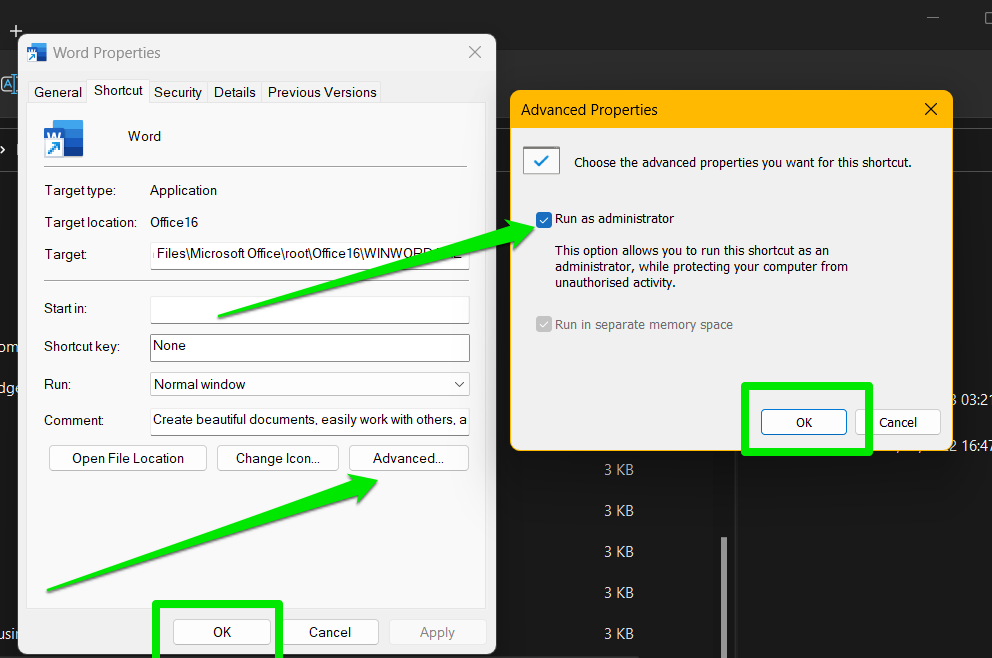Toggle the Run in separate memory space checkbox
The image size is (992, 658).
(543, 324)
